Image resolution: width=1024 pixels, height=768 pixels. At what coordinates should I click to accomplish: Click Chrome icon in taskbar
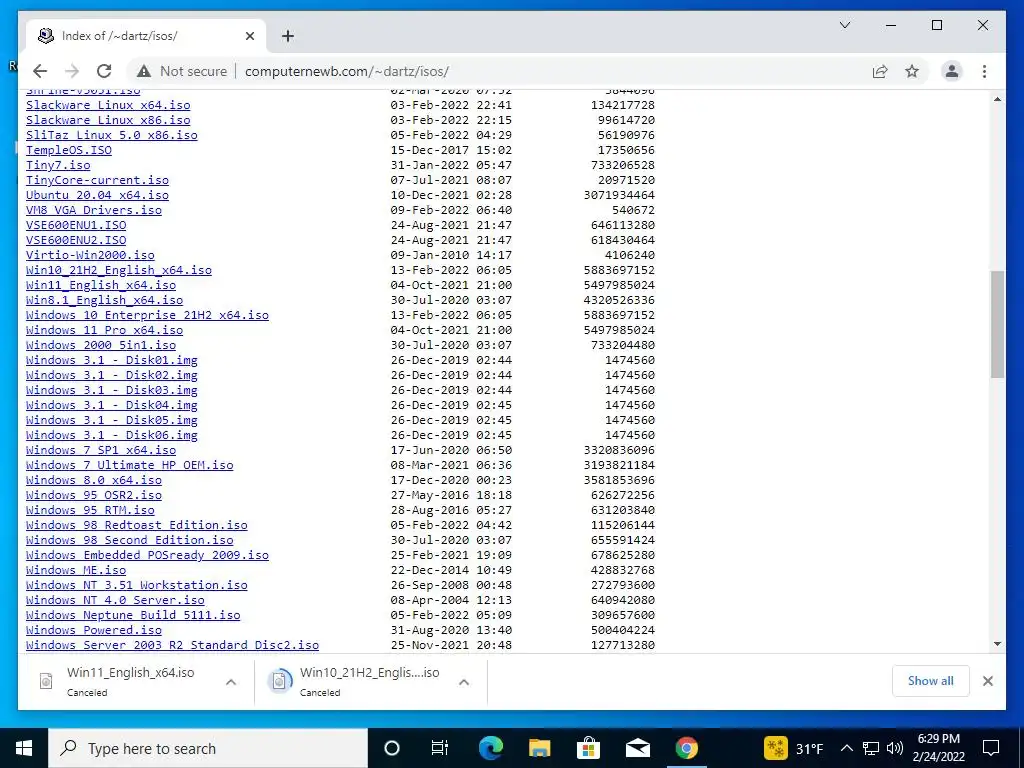(x=686, y=748)
